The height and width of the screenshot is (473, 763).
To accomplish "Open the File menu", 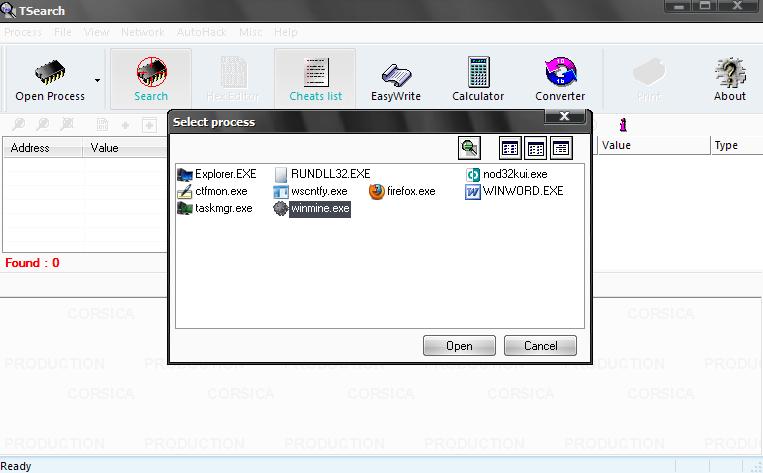I will [62, 32].
